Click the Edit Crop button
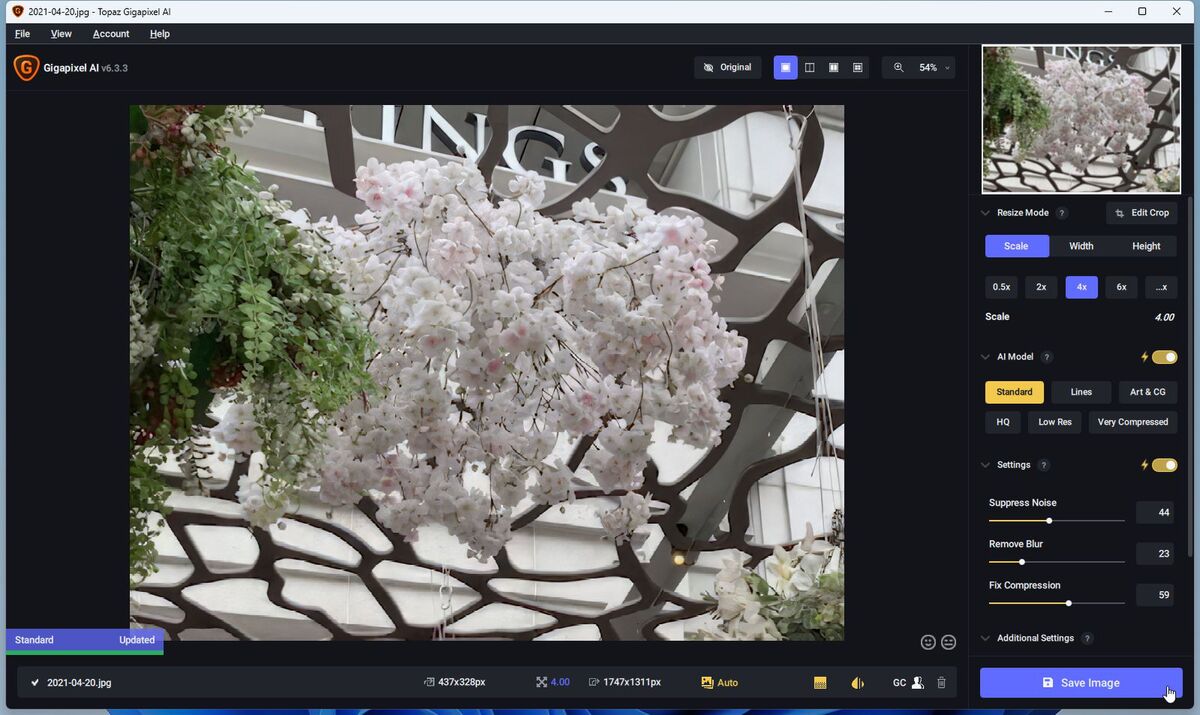Viewport: 1200px width, 715px height. coord(1142,213)
